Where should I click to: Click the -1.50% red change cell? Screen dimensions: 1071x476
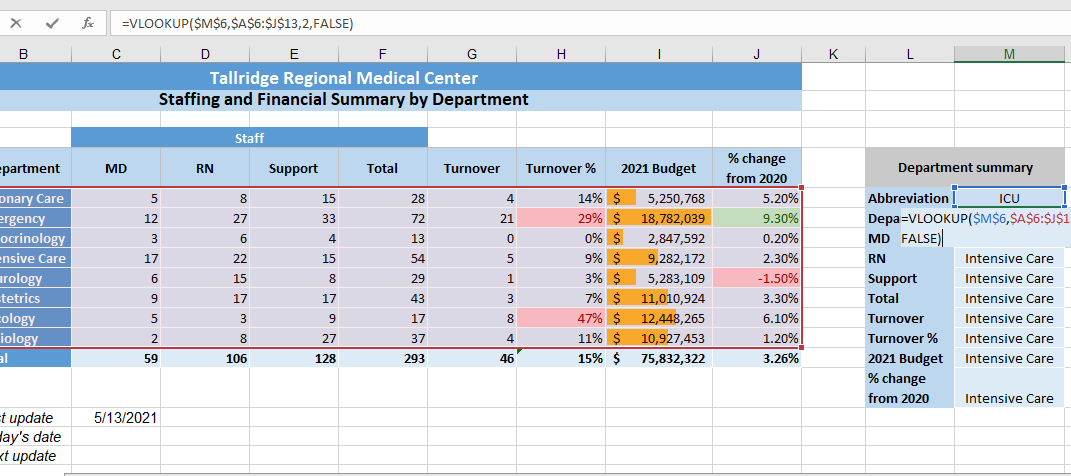(757, 278)
